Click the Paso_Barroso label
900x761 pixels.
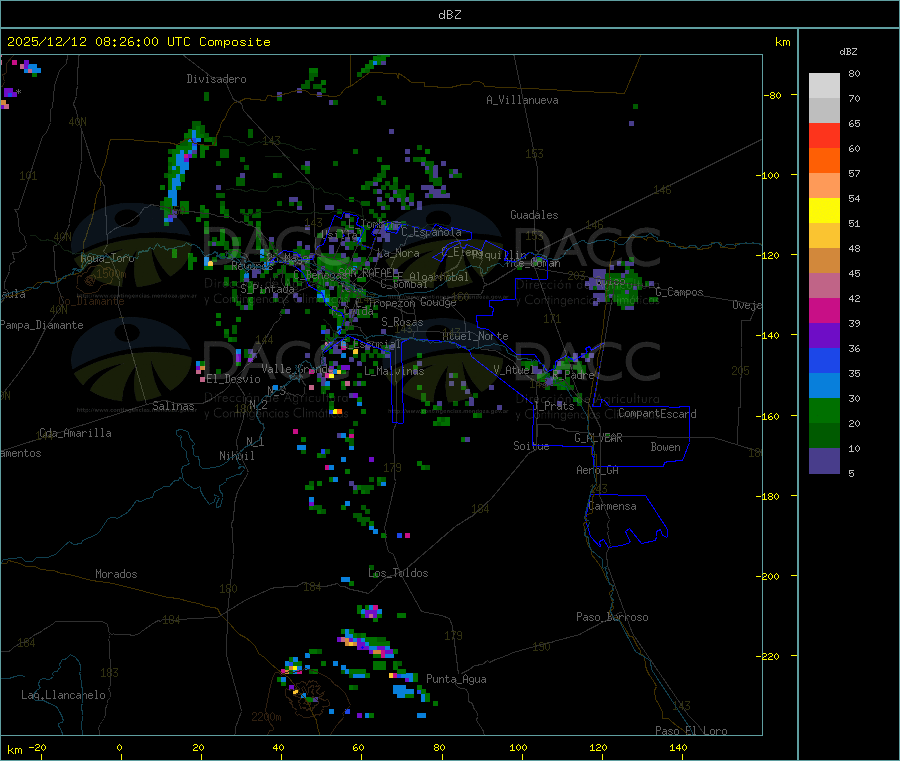[612, 617]
